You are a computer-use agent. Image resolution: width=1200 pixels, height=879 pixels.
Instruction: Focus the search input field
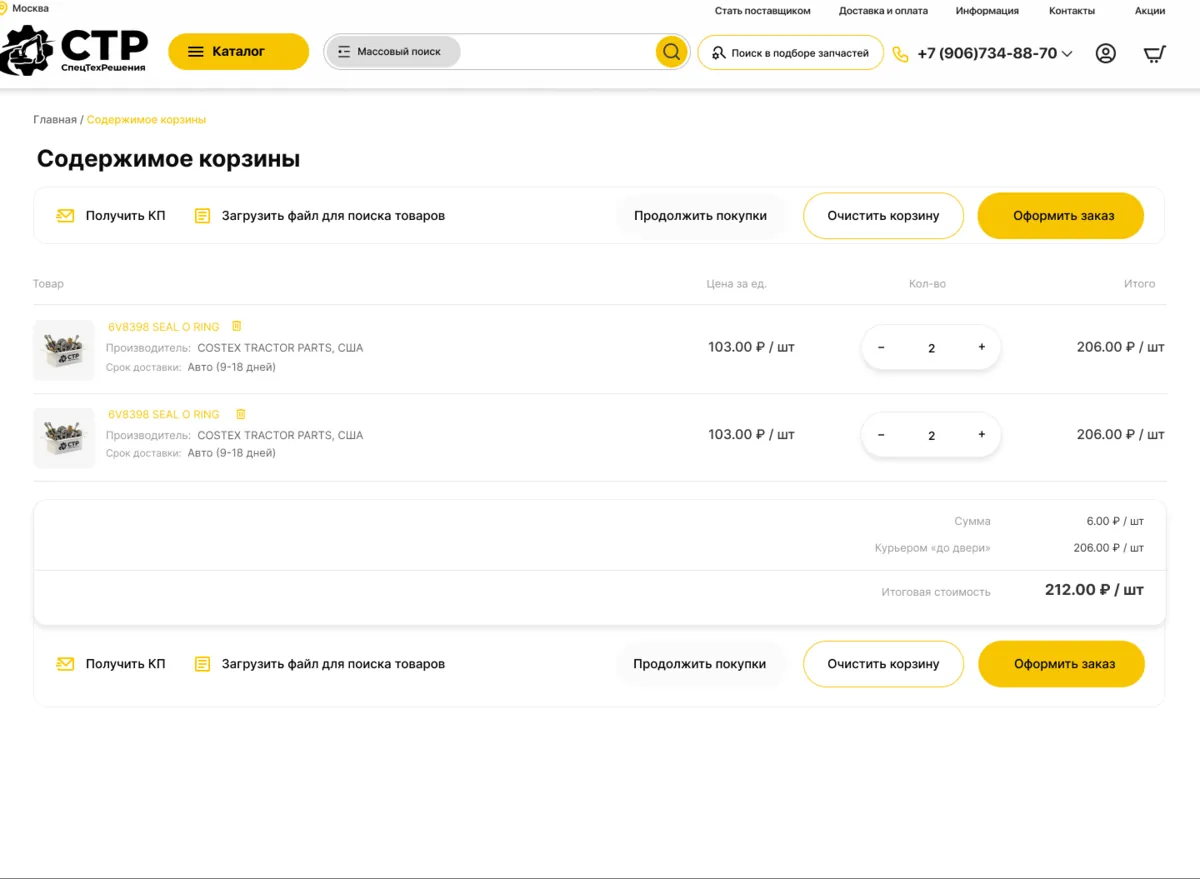pos(557,52)
